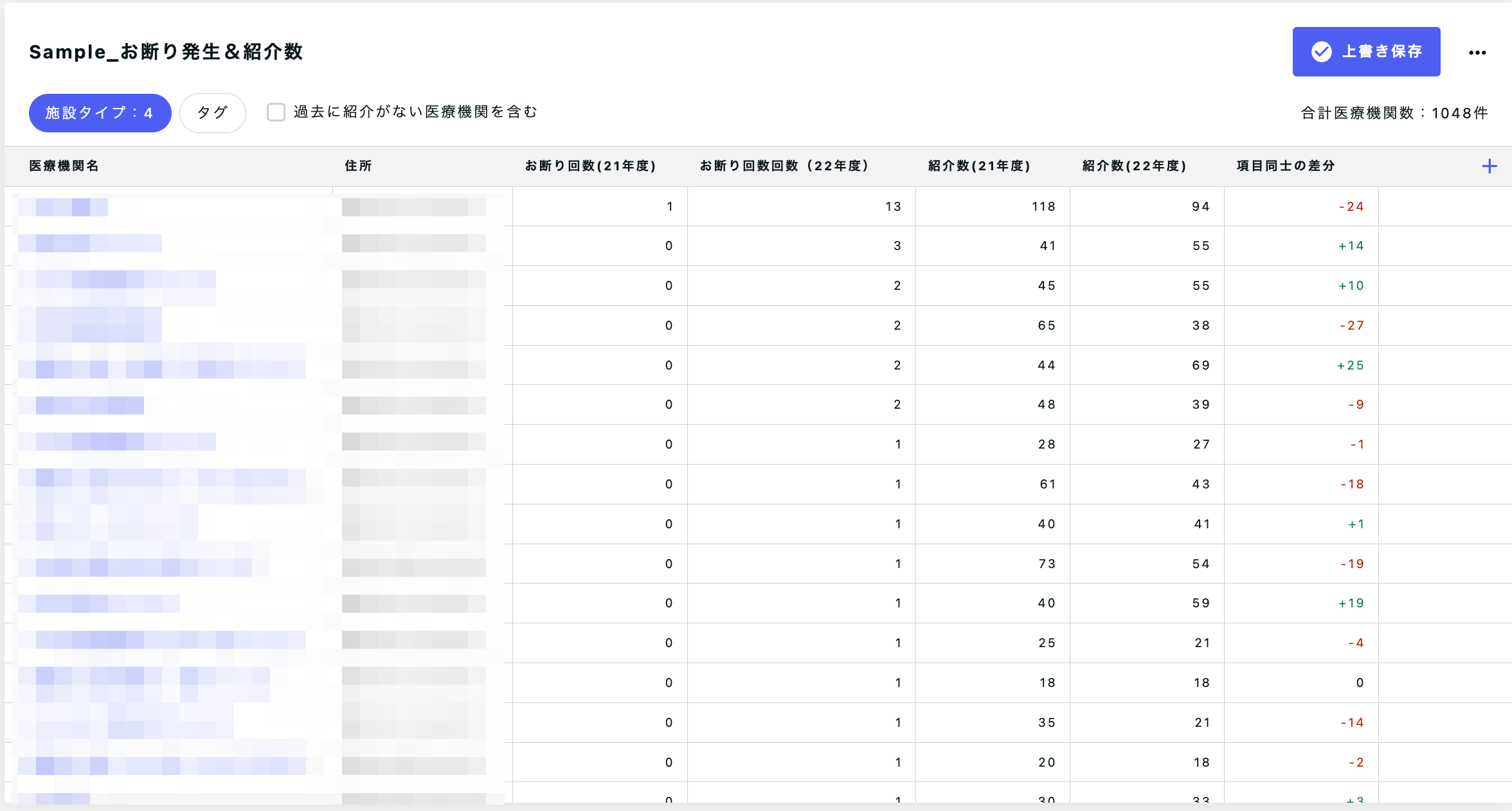Click 紹介数(21年度) column header
The image size is (1512, 811).
(x=979, y=166)
